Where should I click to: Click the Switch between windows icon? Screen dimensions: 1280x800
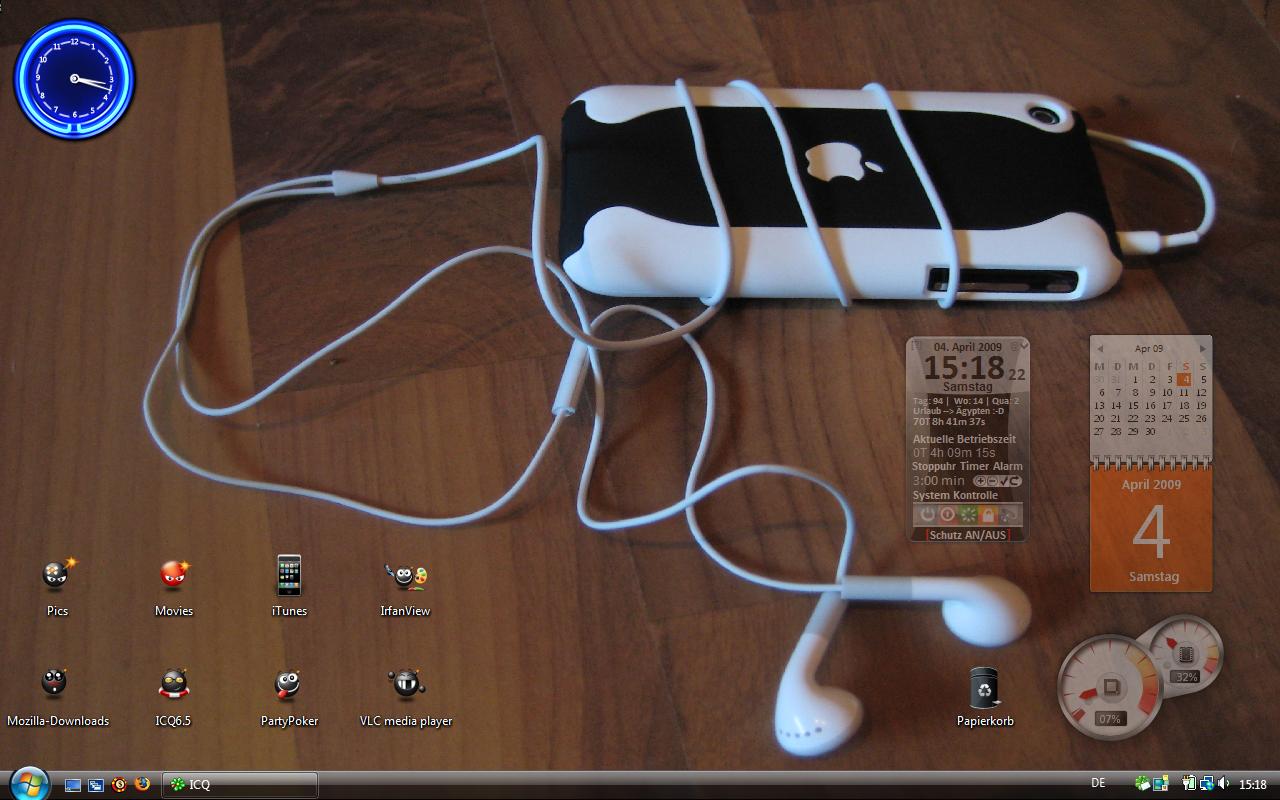[96, 785]
